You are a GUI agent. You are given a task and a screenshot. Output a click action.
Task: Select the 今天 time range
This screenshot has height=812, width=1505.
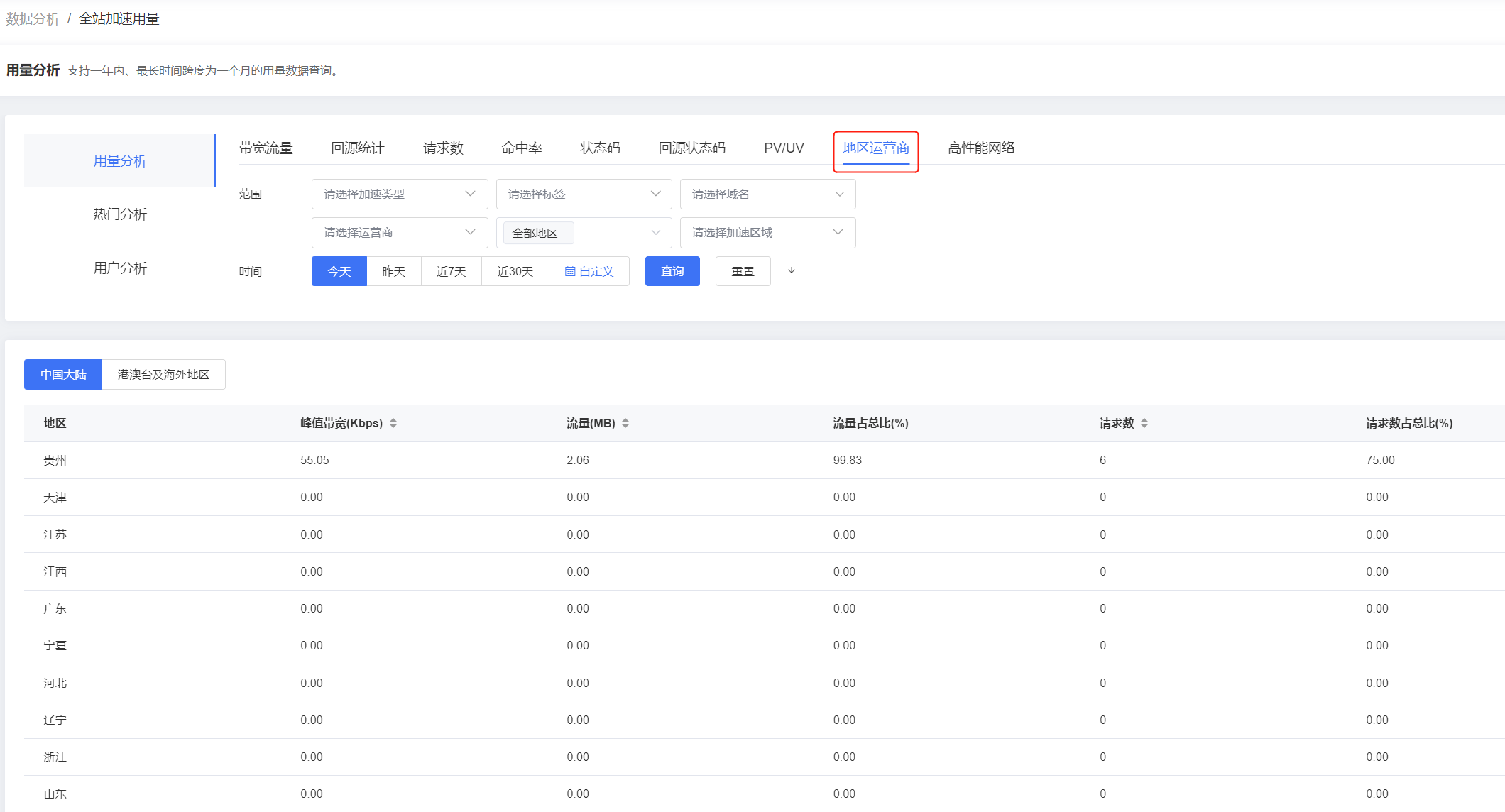pos(339,271)
